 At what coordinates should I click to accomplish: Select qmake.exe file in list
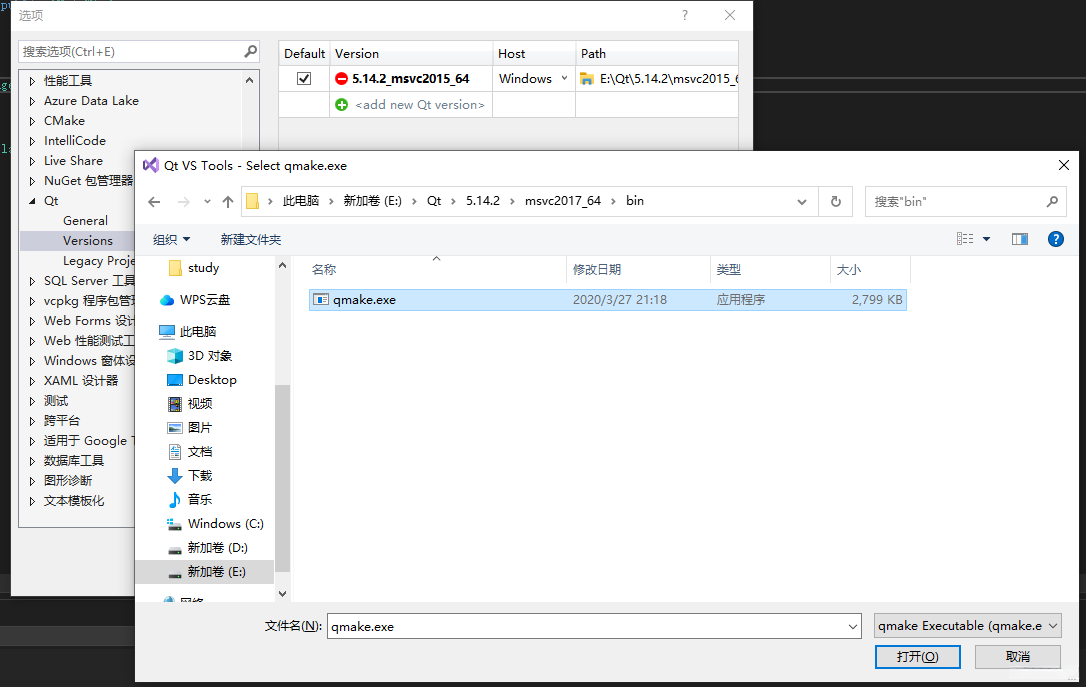(607, 300)
